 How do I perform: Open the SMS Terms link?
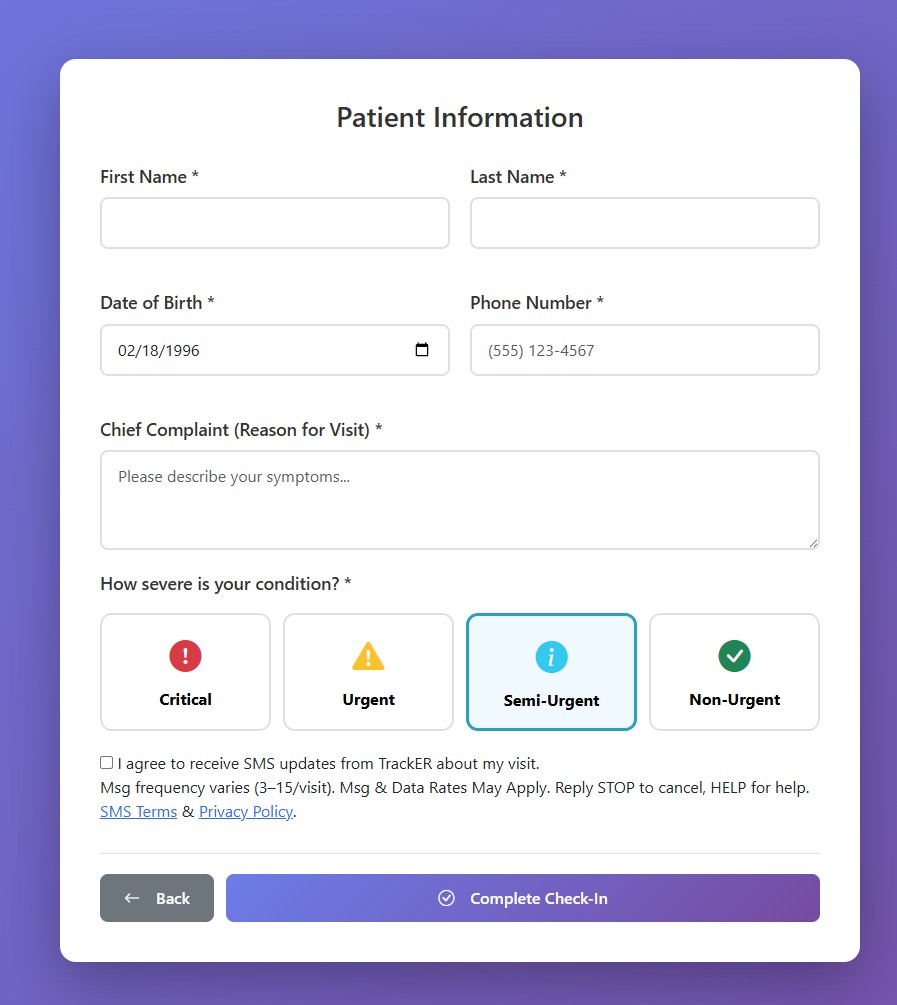pyautogui.click(x=138, y=811)
